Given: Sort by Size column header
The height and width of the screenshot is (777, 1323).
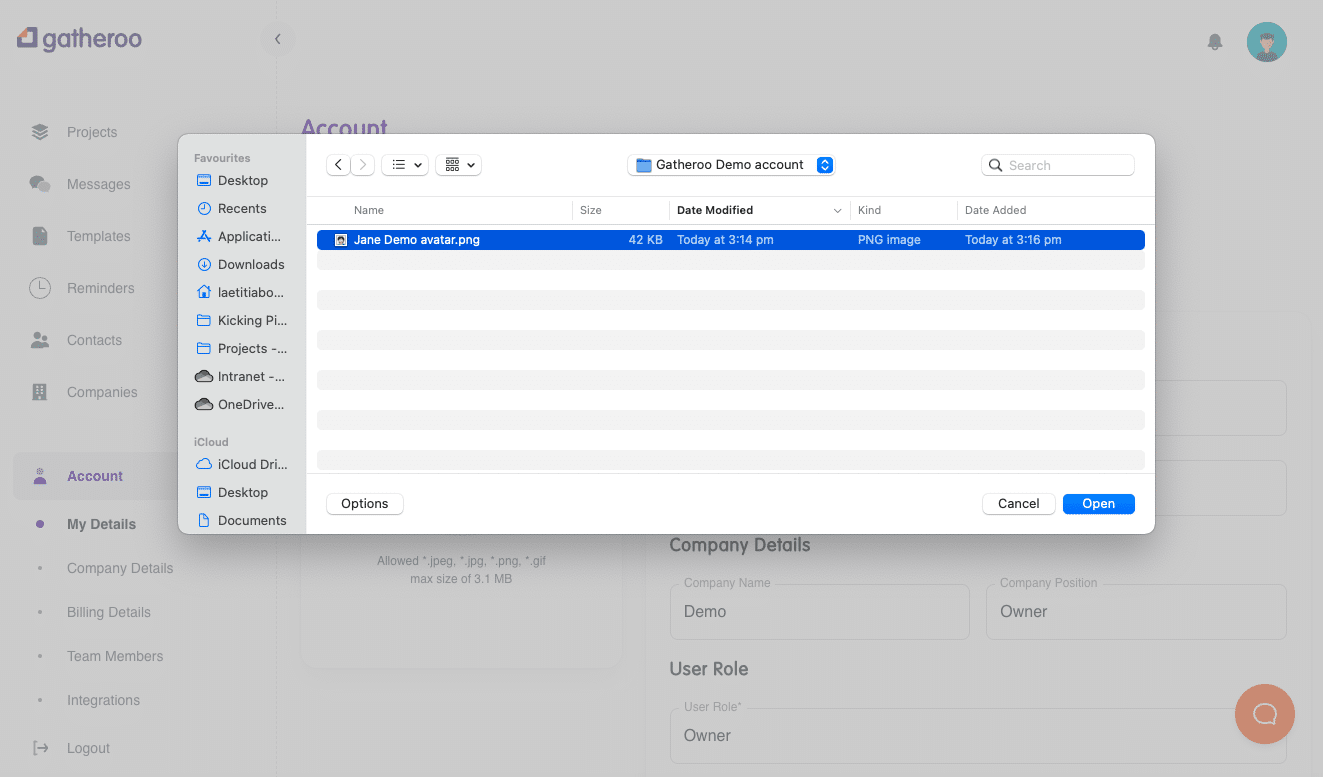Looking at the screenshot, I should (x=591, y=211).
